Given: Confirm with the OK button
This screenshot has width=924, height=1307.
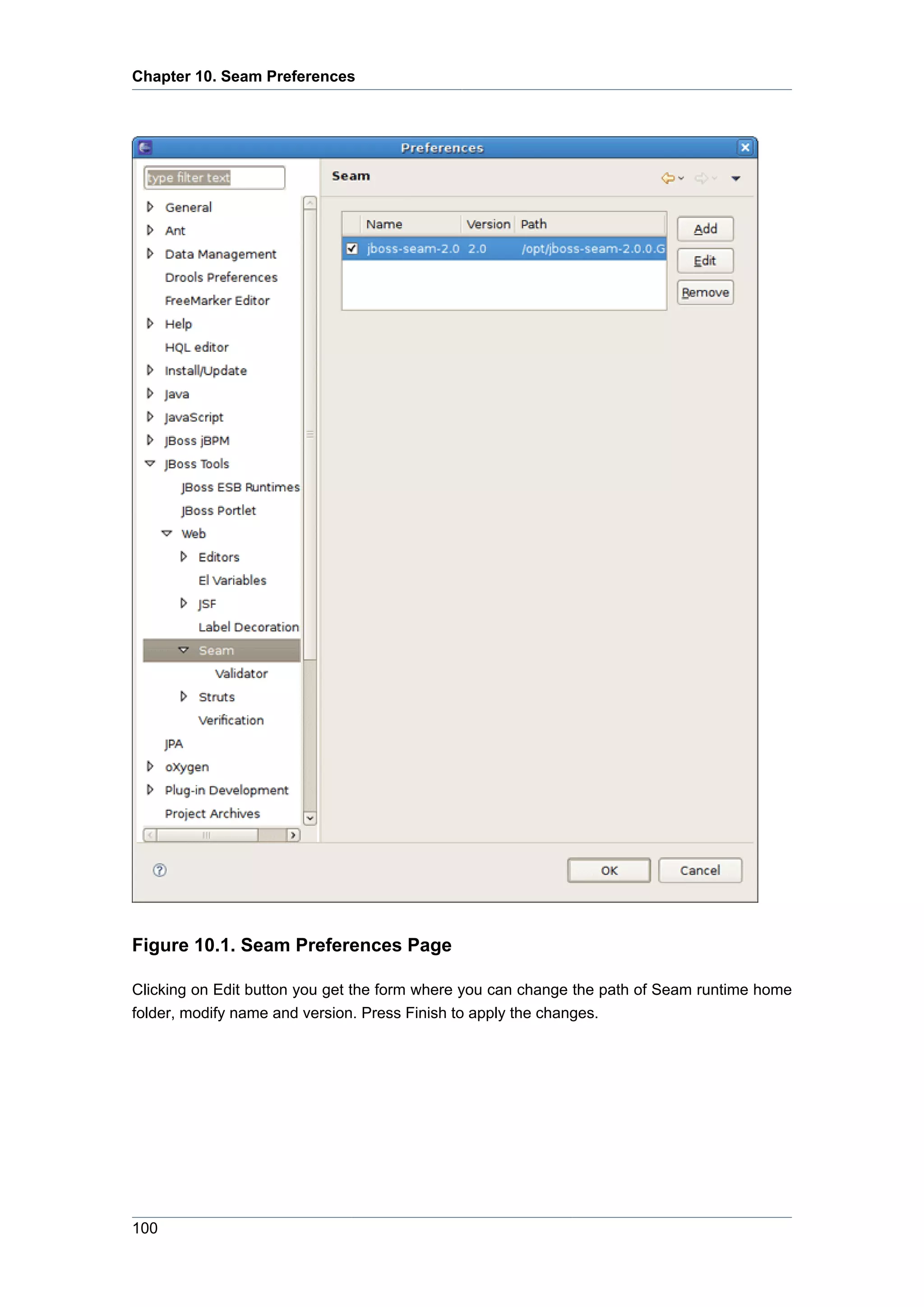Looking at the screenshot, I should click(609, 871).
